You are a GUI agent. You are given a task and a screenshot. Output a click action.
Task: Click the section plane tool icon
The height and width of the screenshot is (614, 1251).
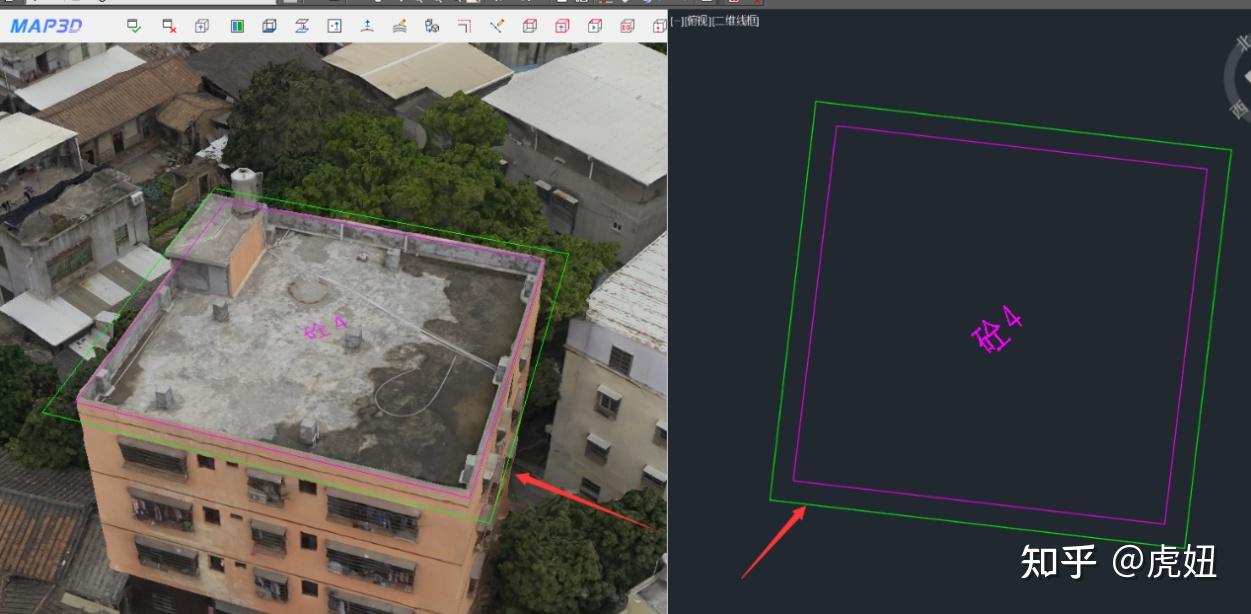(x=304, y=25)
